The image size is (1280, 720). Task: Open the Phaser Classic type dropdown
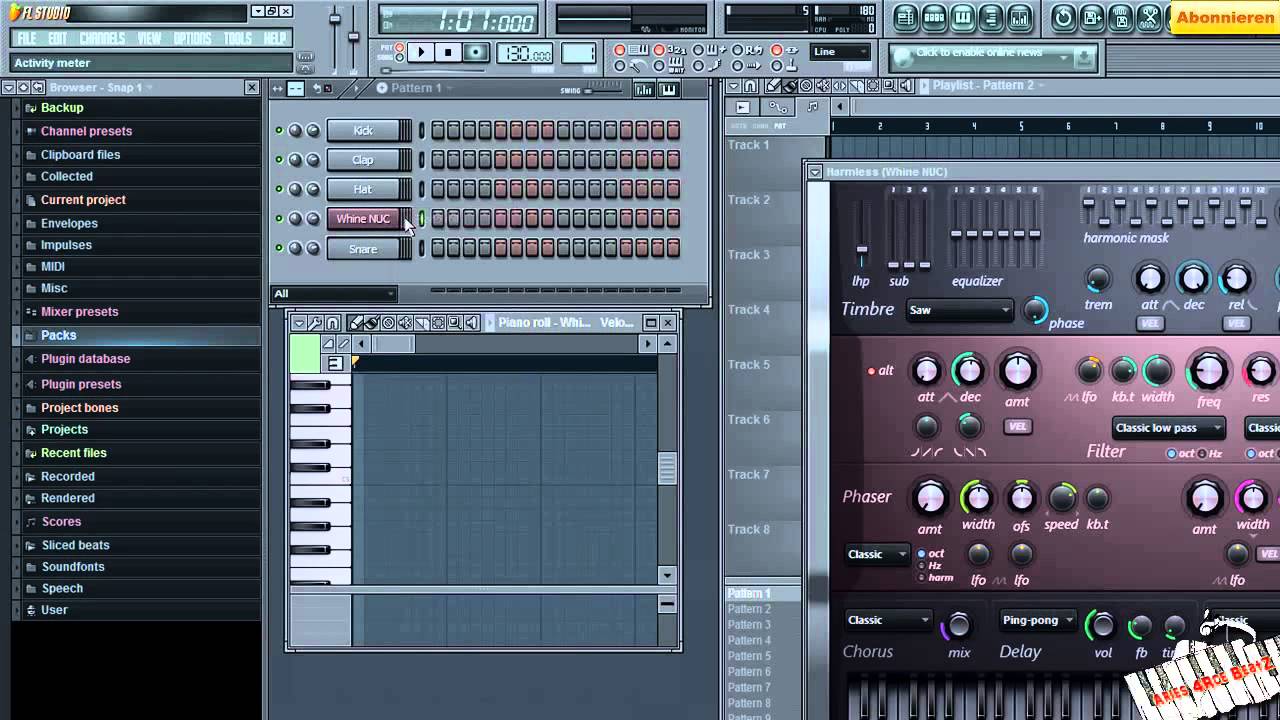coord(876,554)
